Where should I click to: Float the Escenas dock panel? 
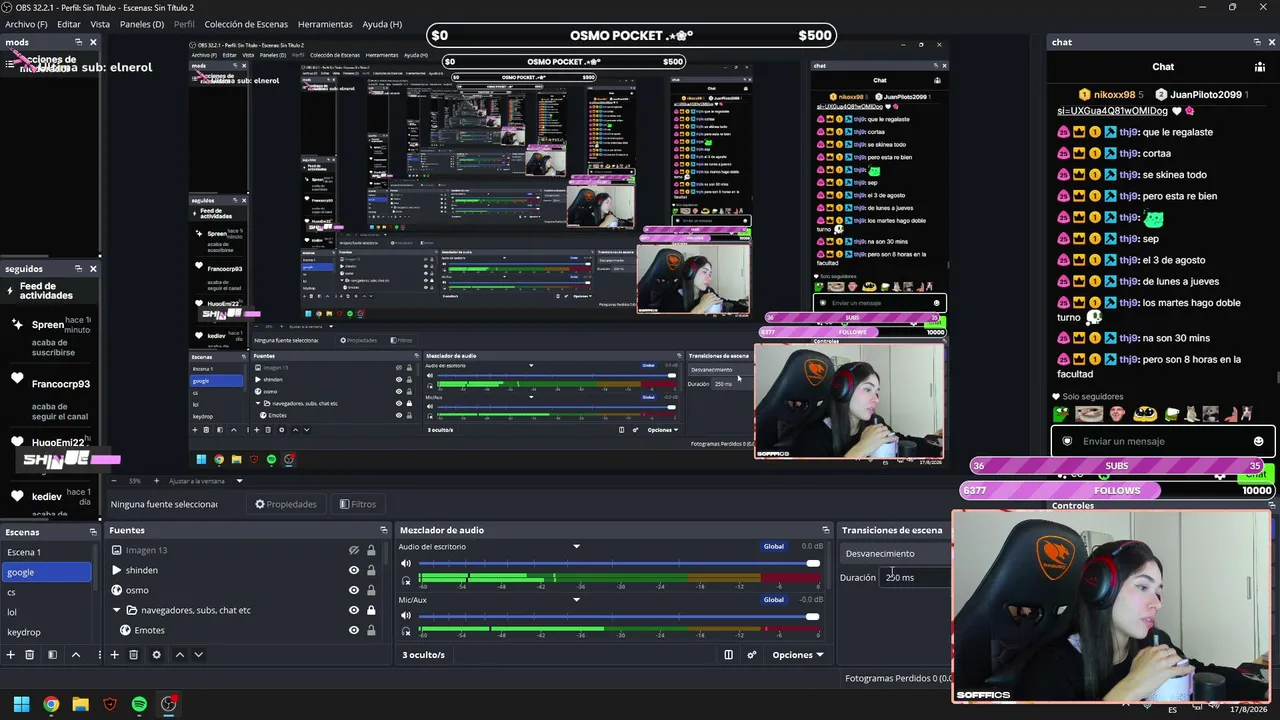click(93, 532)
